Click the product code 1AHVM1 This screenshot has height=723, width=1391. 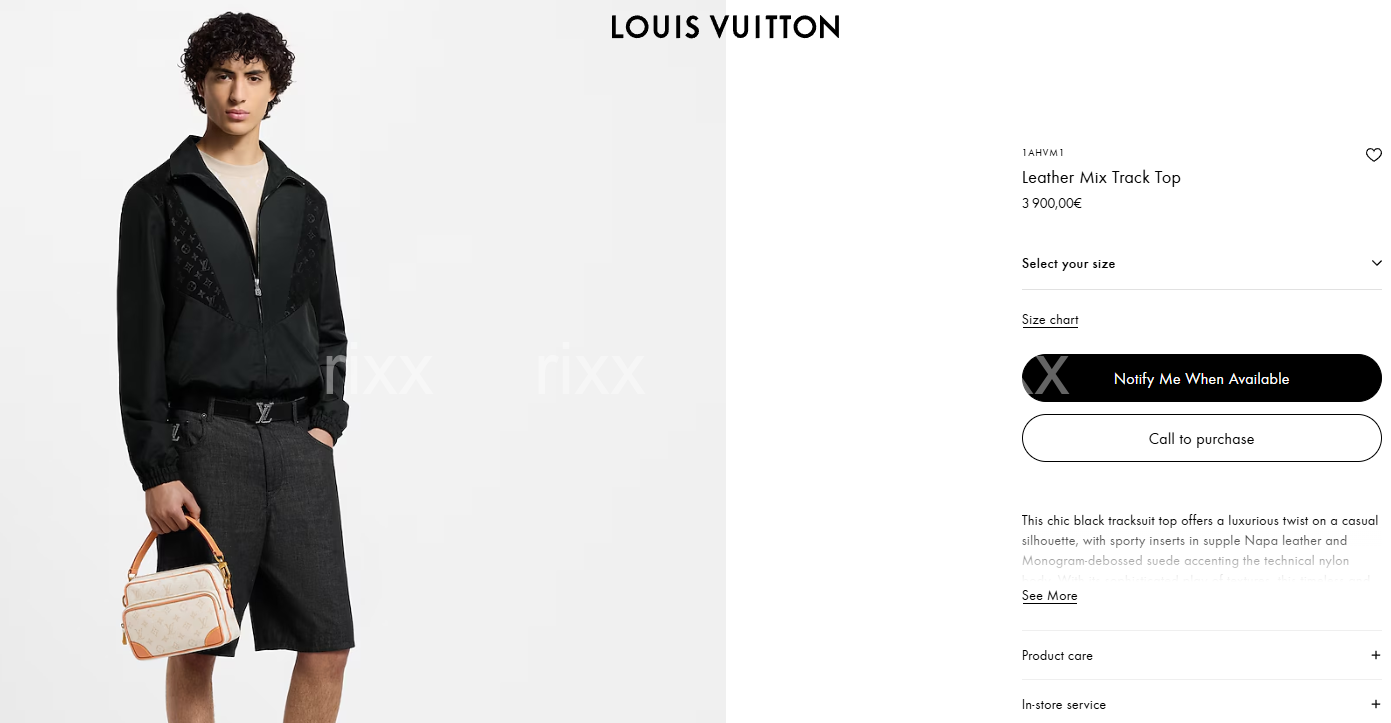click(1043, 153)
